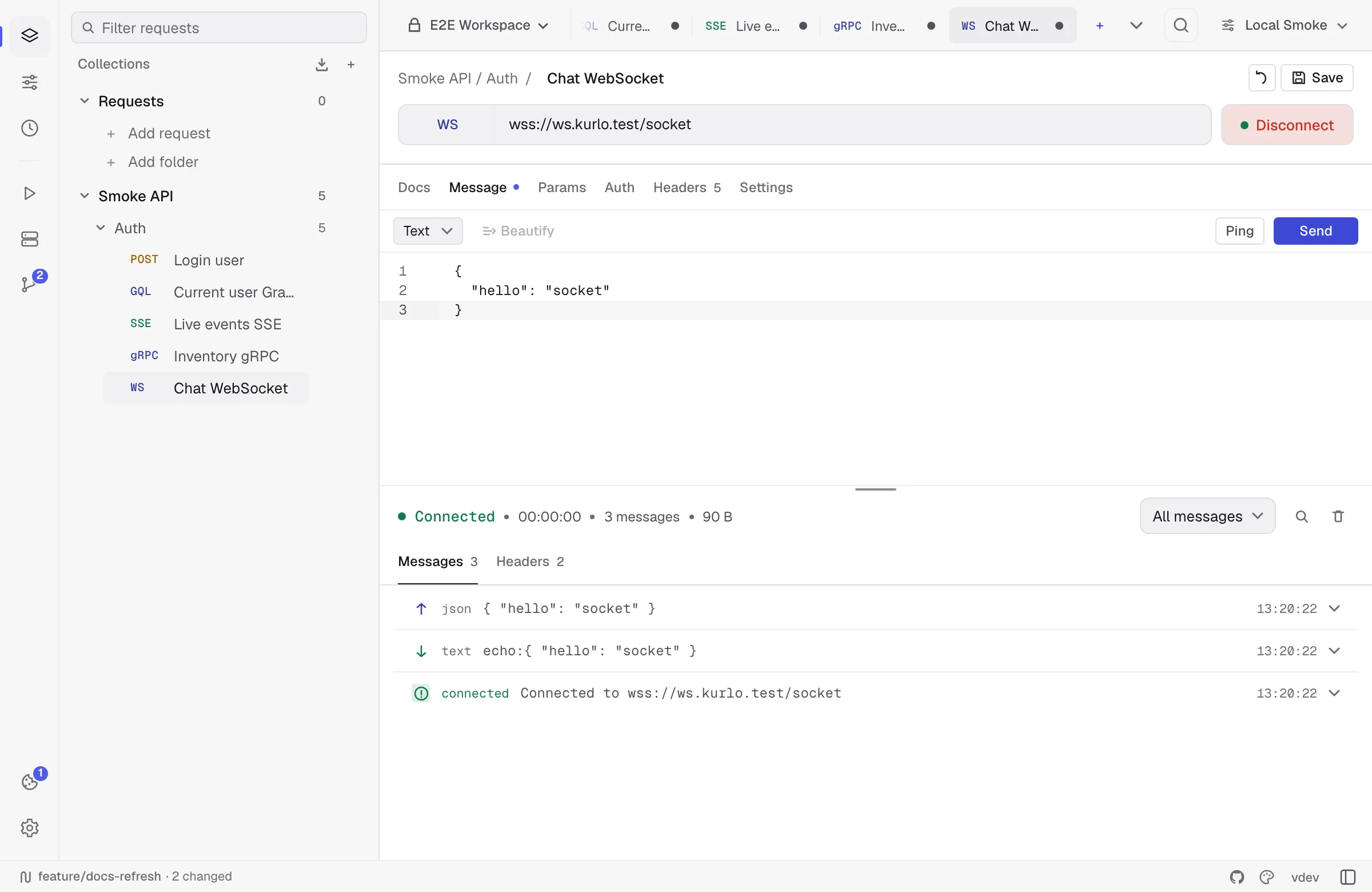The image size is (1372, 892).
Task: Add a new tab with plus icon
Action: click(1100, 26)
